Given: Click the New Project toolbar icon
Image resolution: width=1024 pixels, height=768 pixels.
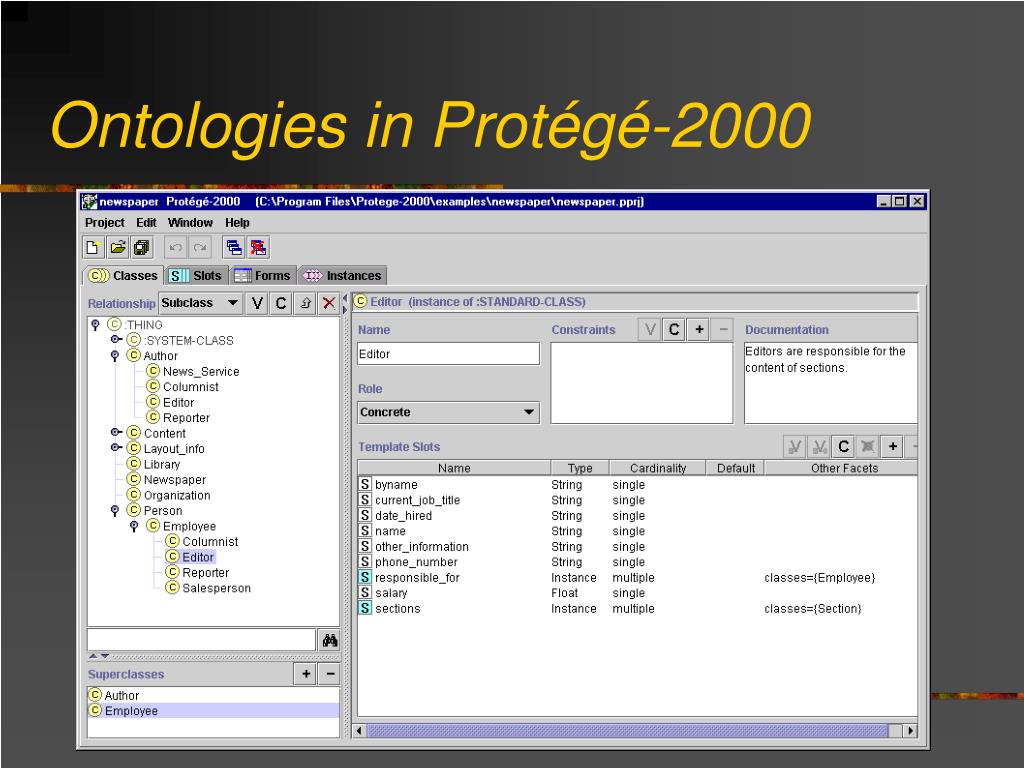Looking at the screenshot, I should coord(93,248).
